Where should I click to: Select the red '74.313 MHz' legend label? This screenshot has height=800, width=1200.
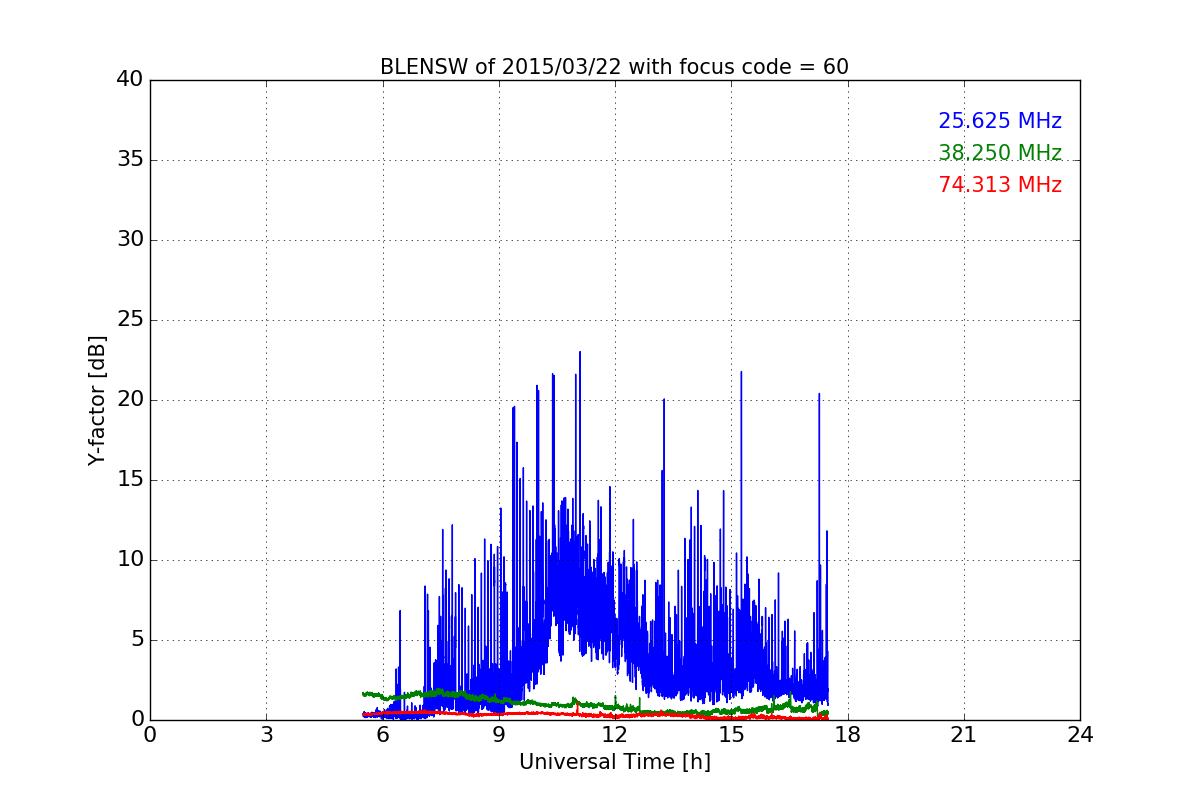point(1000,185)
